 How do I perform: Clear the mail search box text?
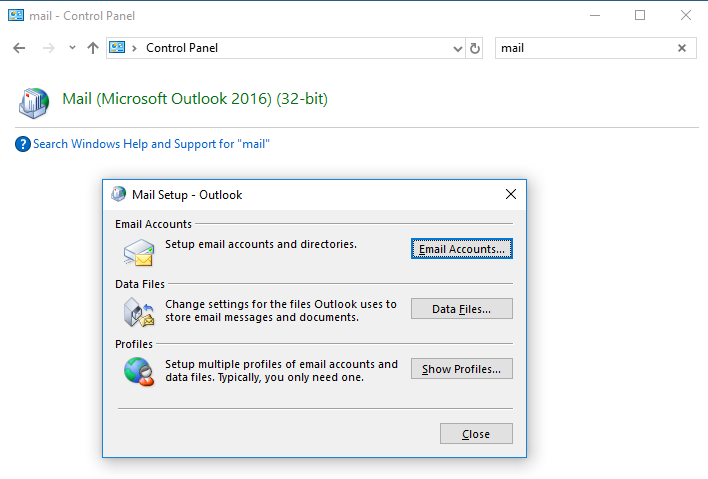click(682, 48)
